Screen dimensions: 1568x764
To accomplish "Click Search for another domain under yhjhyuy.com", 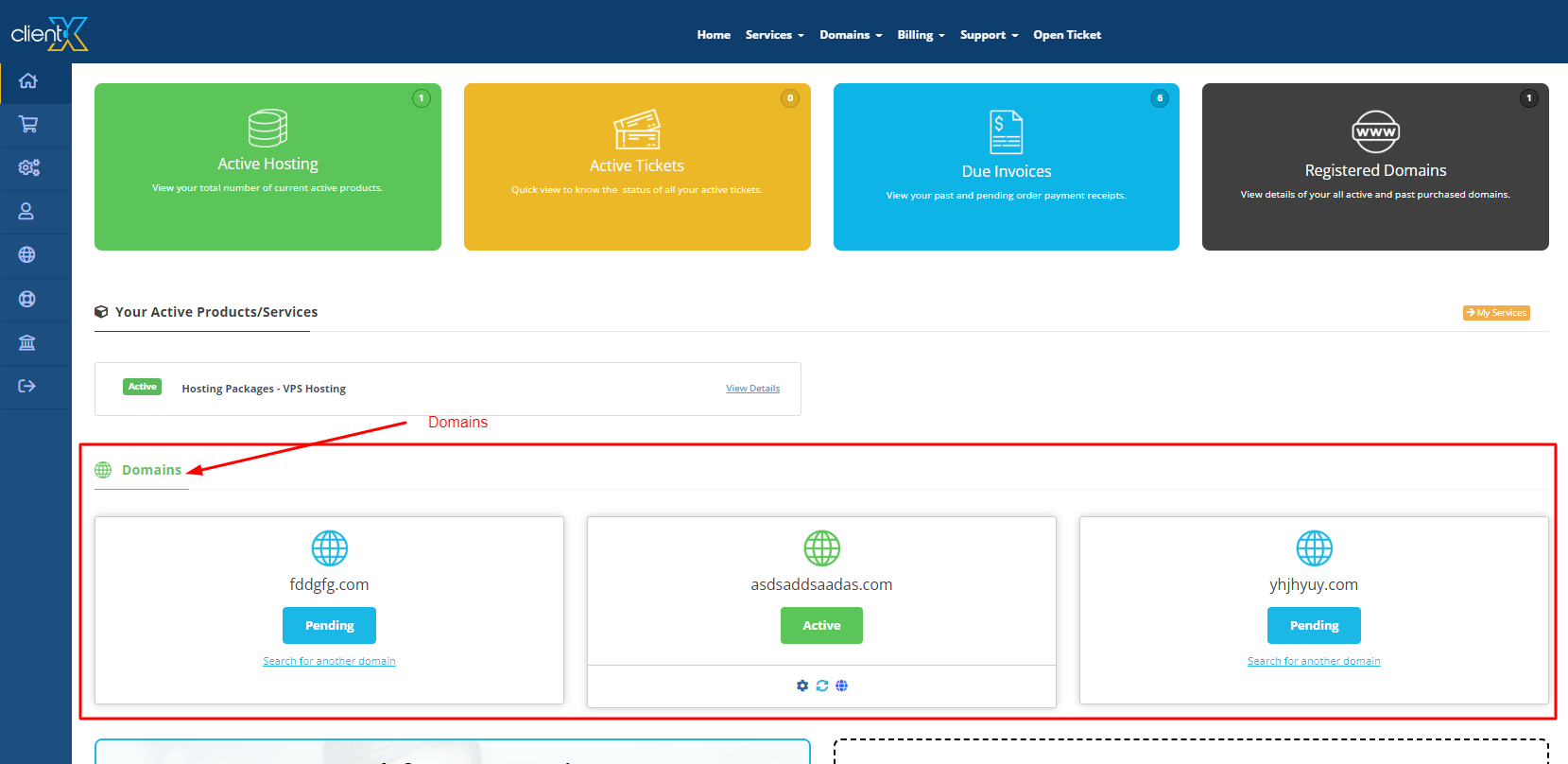I will [1313, 661].
